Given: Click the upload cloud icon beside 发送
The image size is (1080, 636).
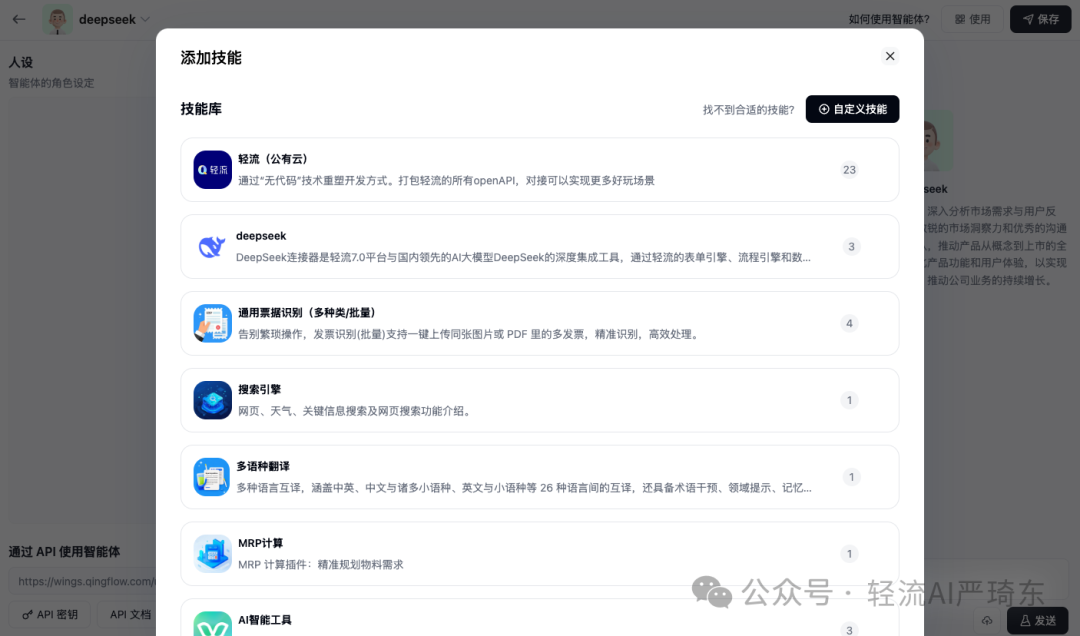Looking at the screenshot, I should point(987,620).
